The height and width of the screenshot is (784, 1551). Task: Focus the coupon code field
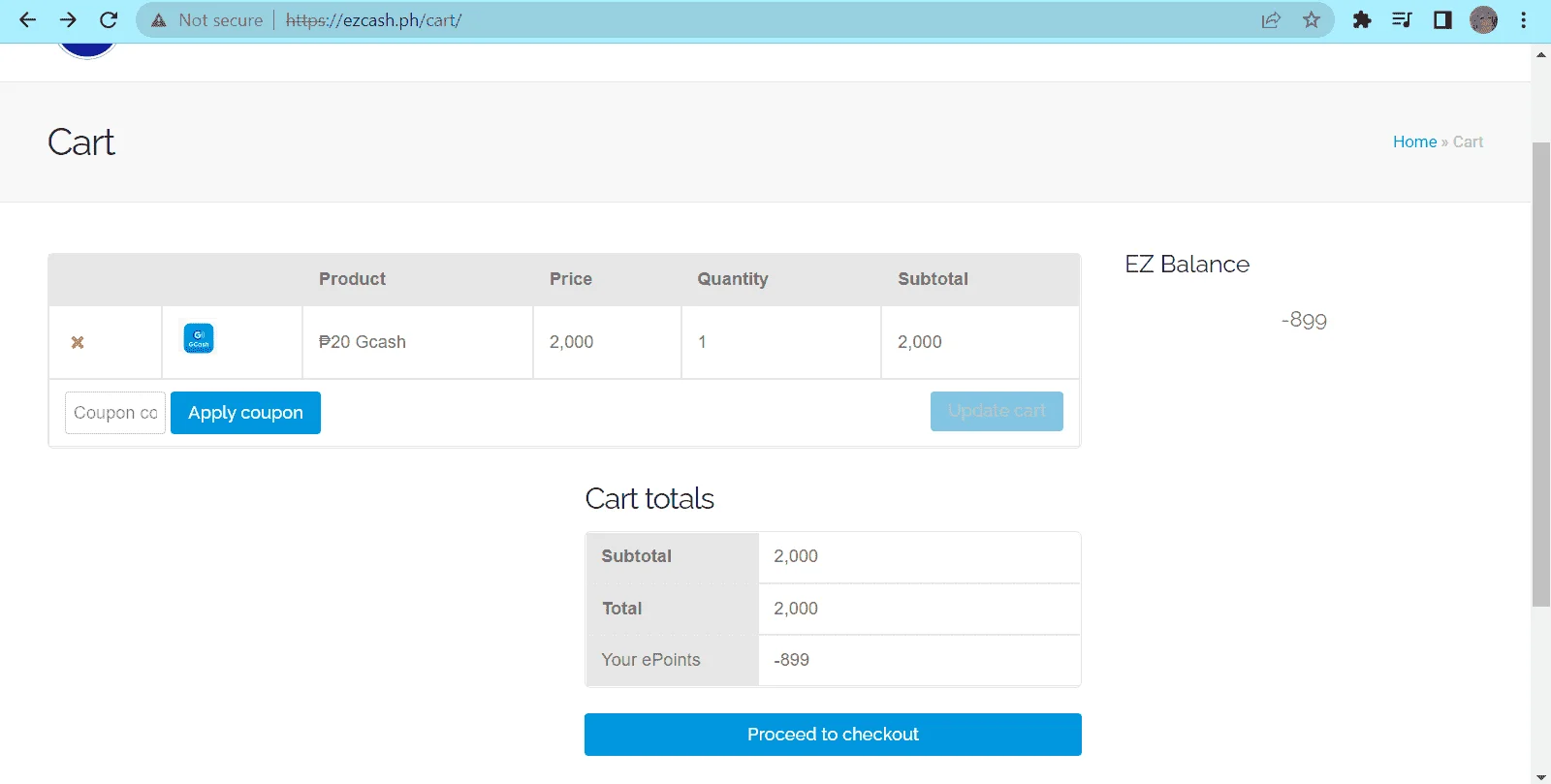(x=115, y=413)
